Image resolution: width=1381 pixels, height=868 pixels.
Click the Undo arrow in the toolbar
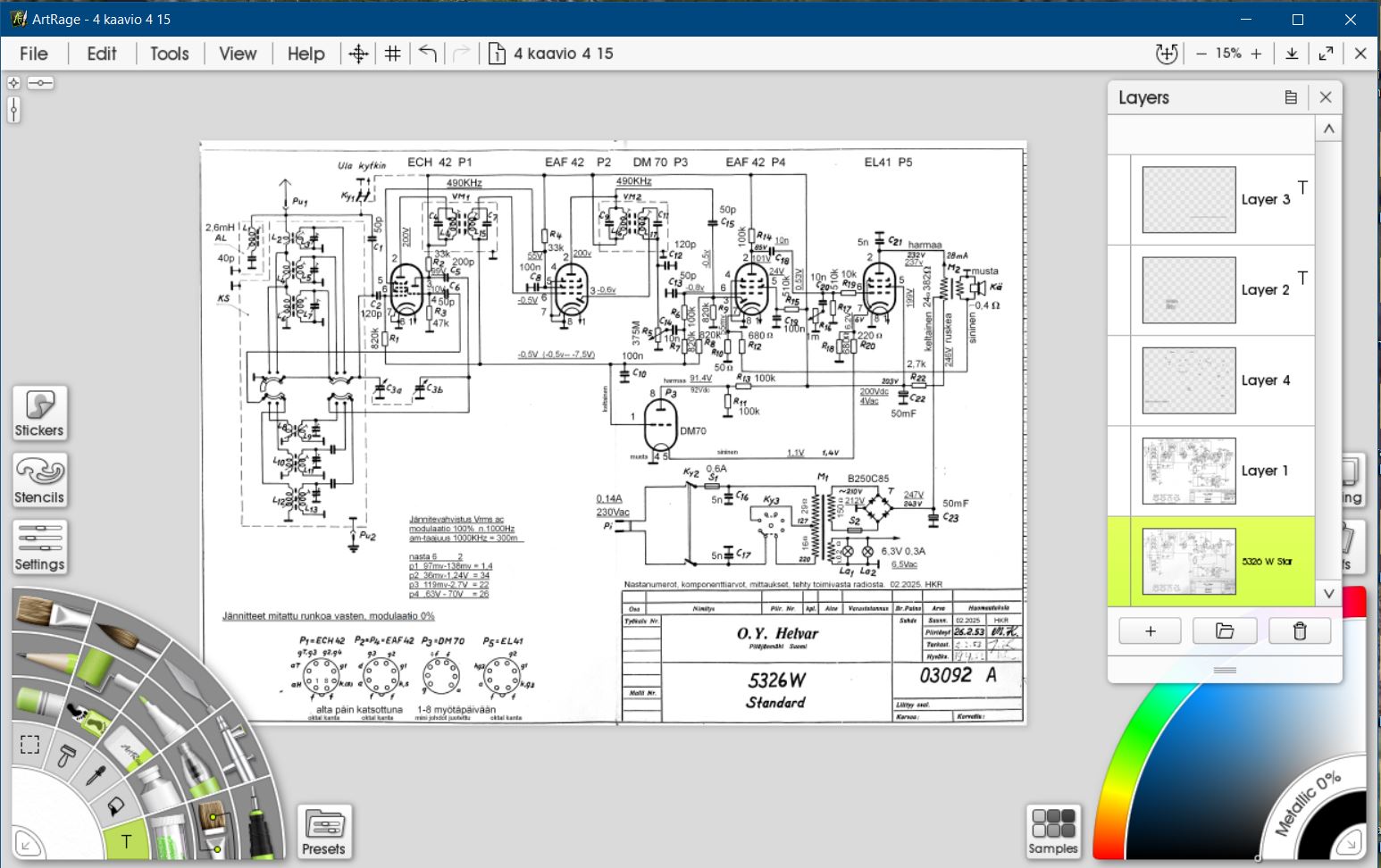[428, 54]
